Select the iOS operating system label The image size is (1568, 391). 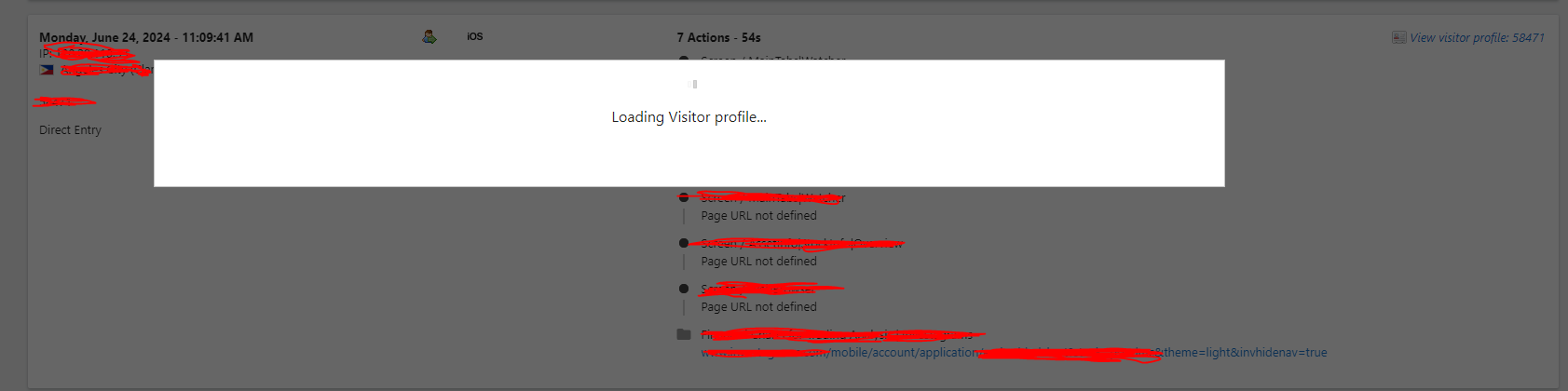click(x=475, y=36)
